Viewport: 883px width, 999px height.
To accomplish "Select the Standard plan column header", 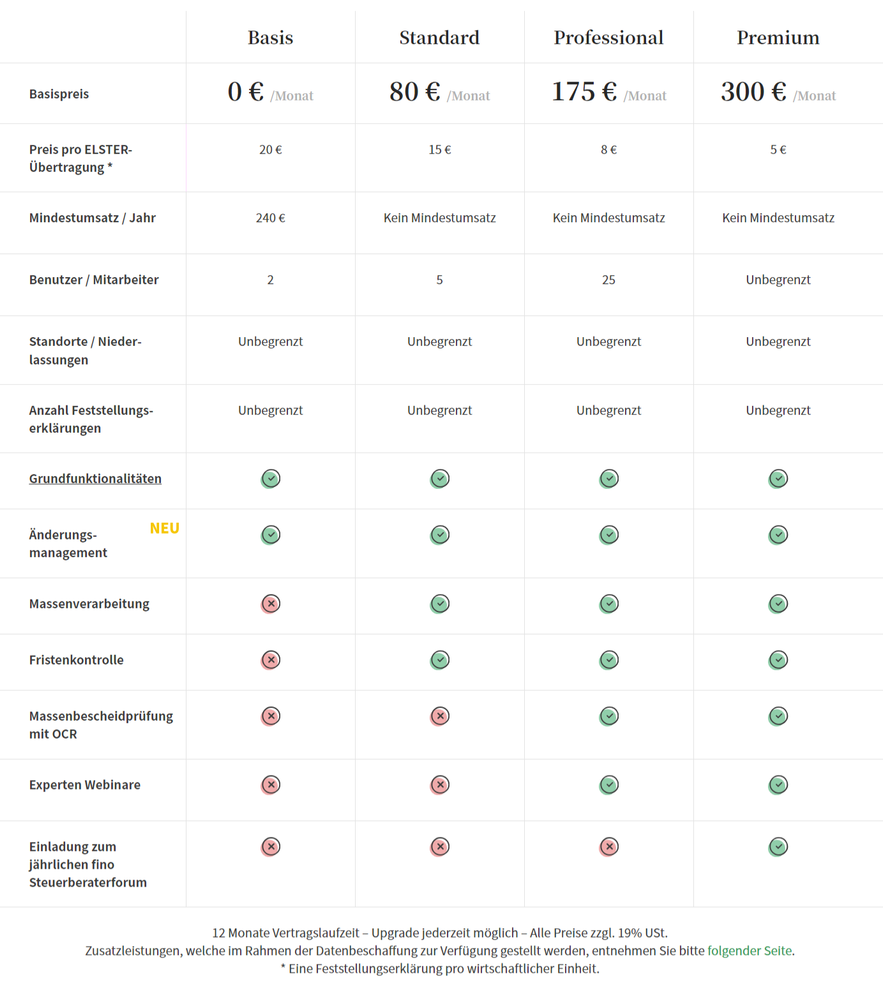I will click(x=440, y=38).
